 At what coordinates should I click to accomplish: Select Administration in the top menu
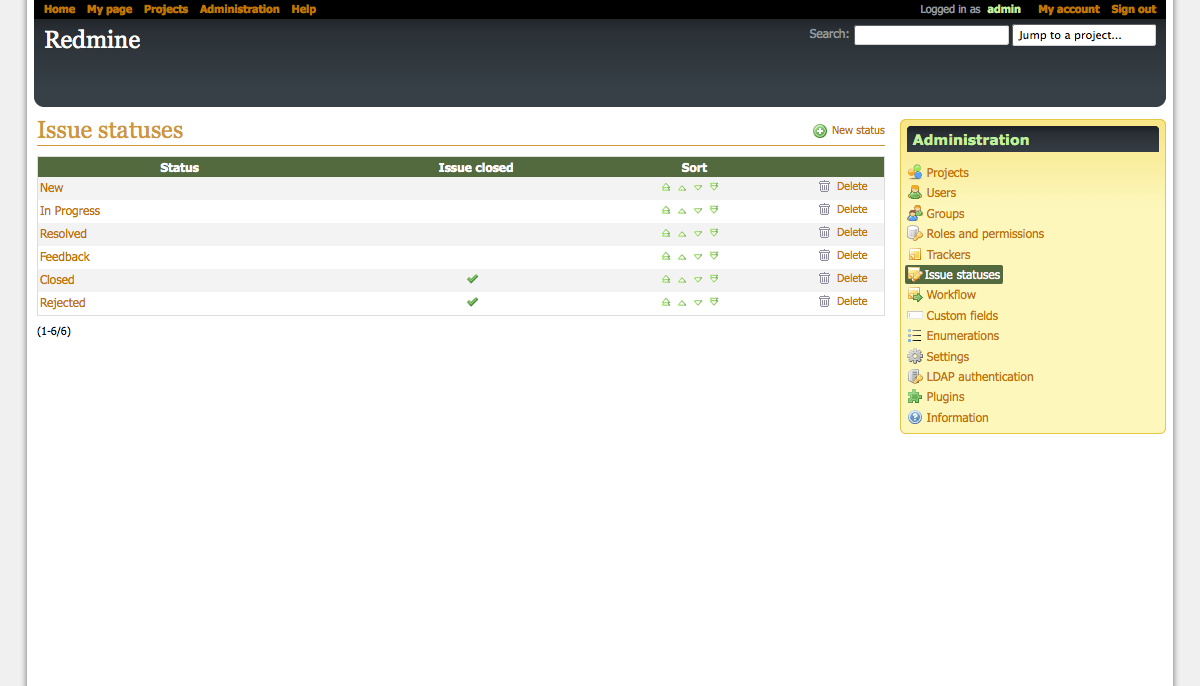(240, 9)
